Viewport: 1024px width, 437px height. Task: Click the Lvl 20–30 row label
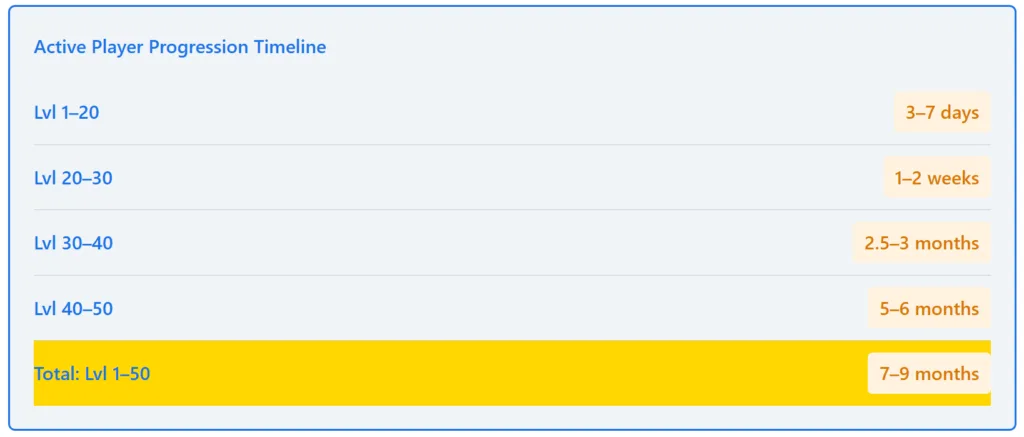73,179
